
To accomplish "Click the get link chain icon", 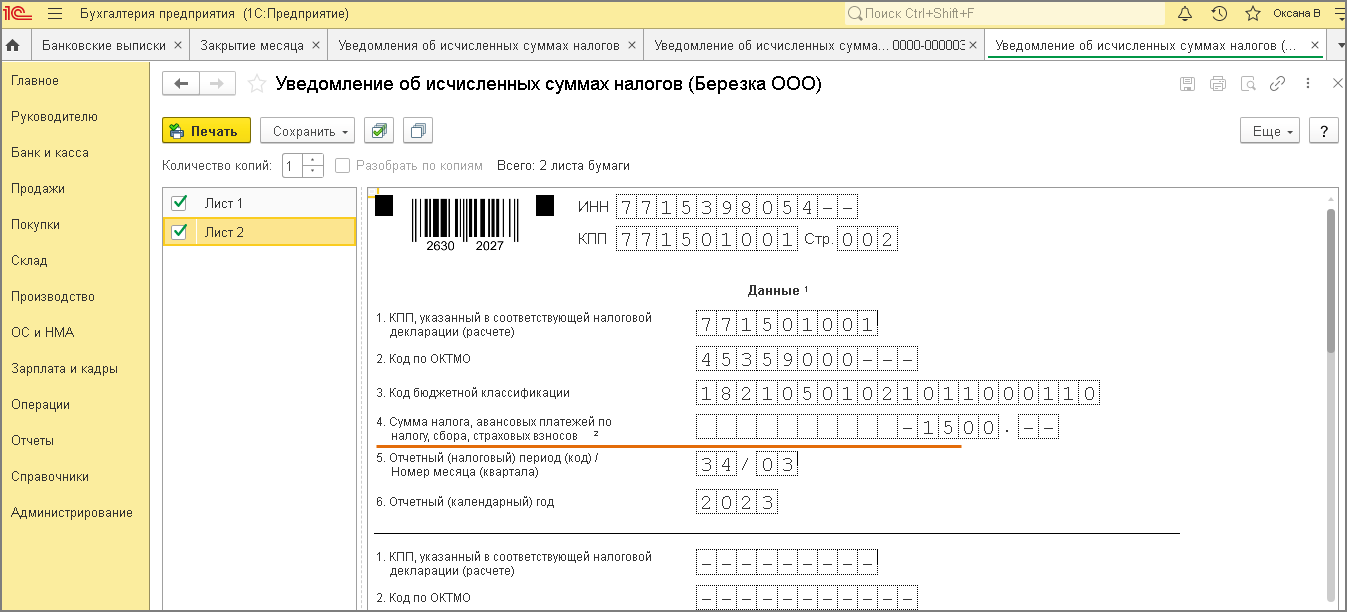I will click(1277, 84).
